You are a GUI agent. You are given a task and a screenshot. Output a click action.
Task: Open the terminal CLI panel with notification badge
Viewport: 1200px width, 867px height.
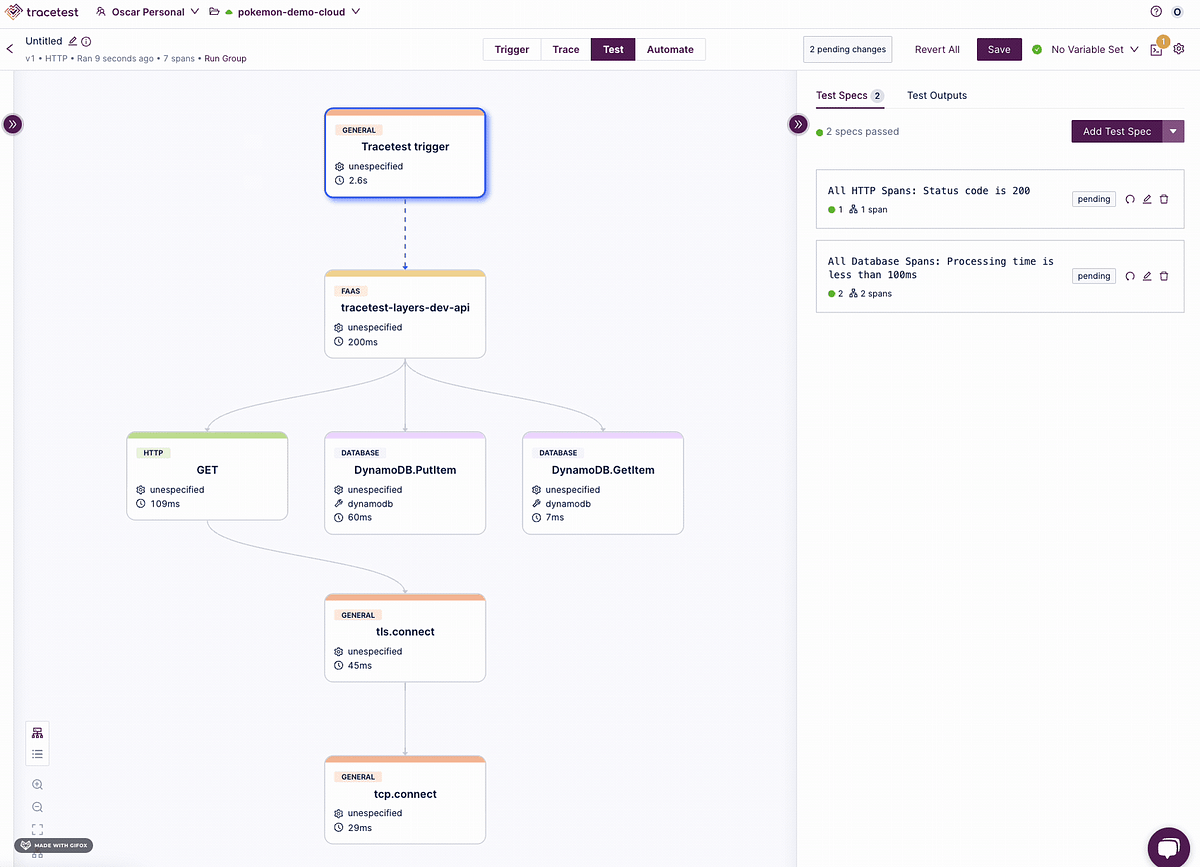(x=1156, y=48)
